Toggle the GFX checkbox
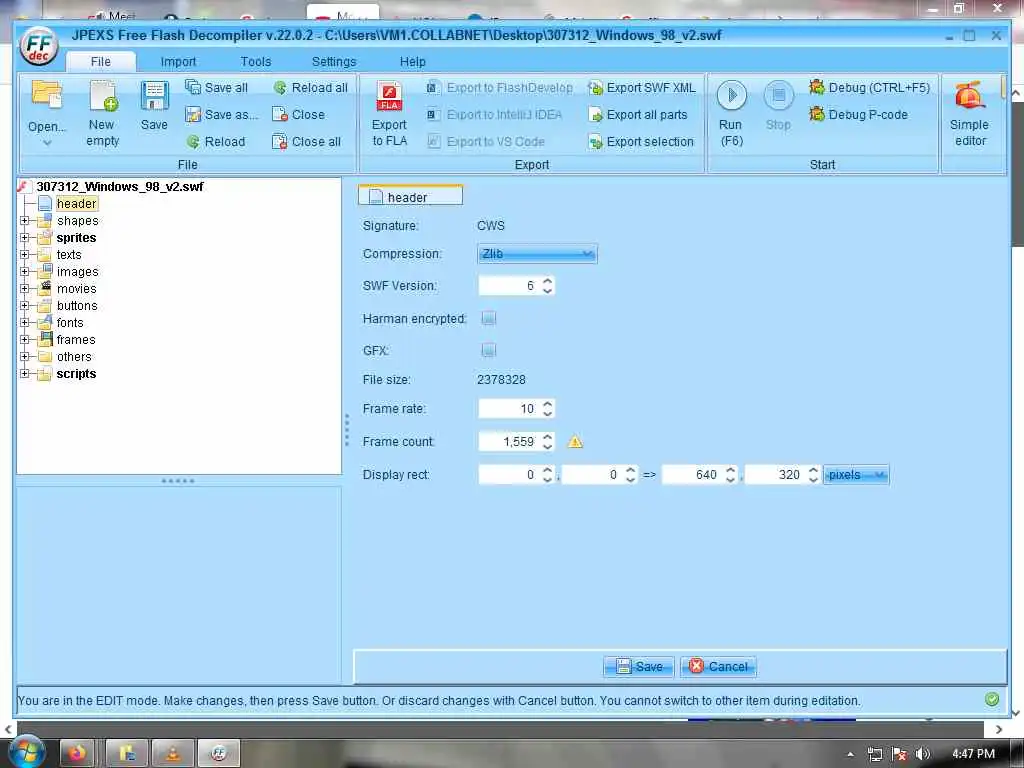The width and height of the screenshot is (1024, 768). point(488,350)
